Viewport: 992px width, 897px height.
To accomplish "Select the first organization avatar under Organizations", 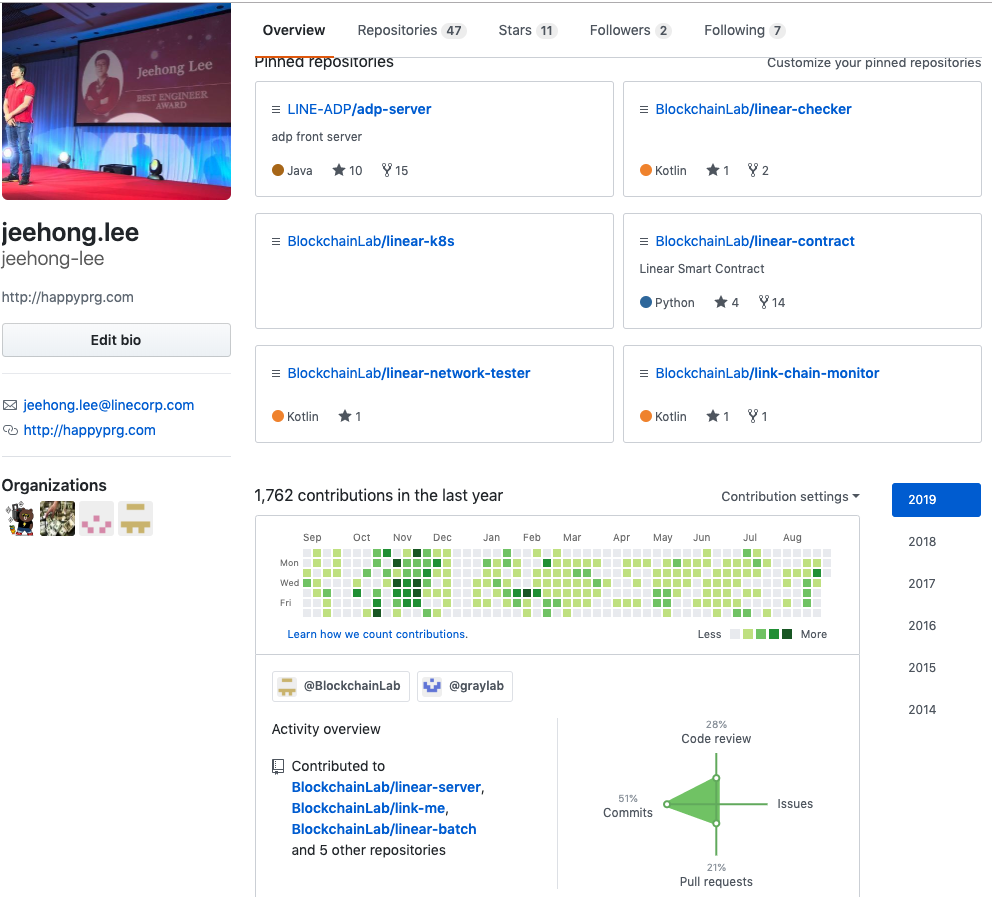I will click(x=20, y=518).
